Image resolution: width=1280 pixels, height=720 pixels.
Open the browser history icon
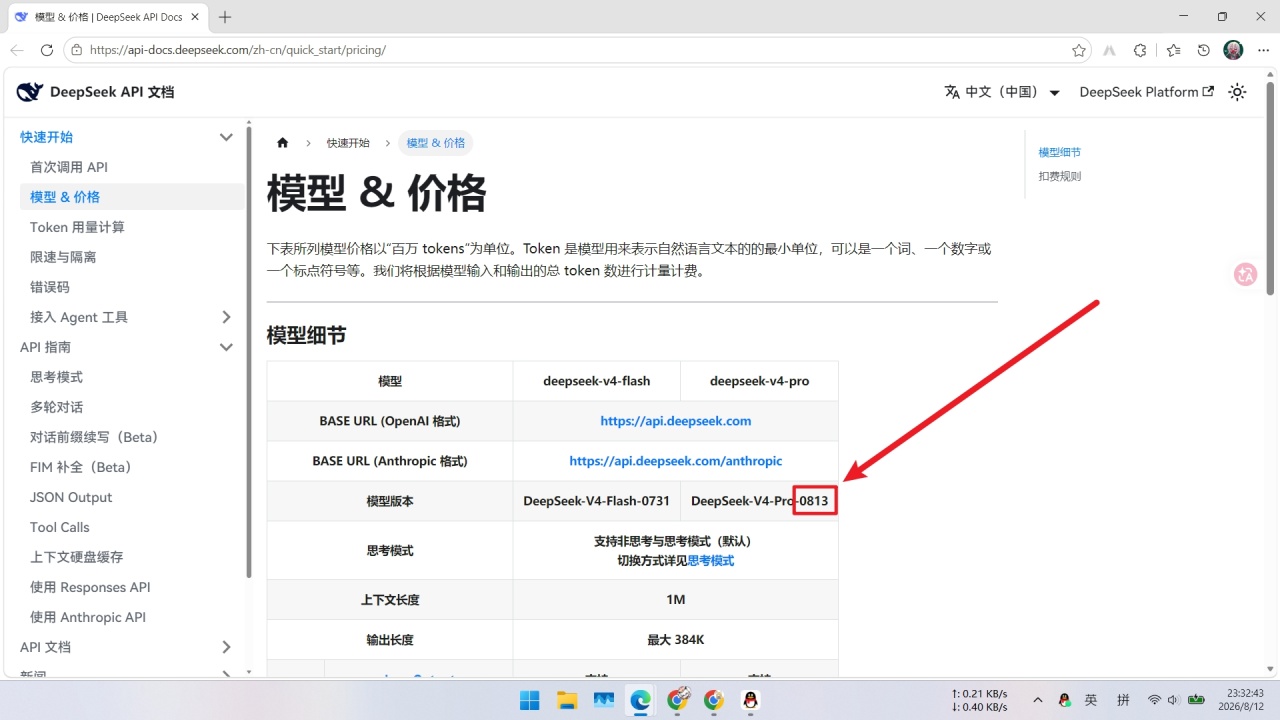pos(1204,50)
